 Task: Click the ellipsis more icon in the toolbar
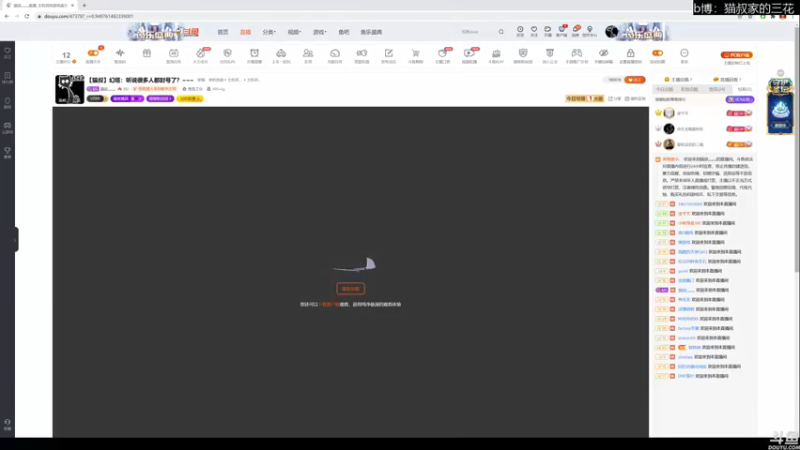pos(684,53)
